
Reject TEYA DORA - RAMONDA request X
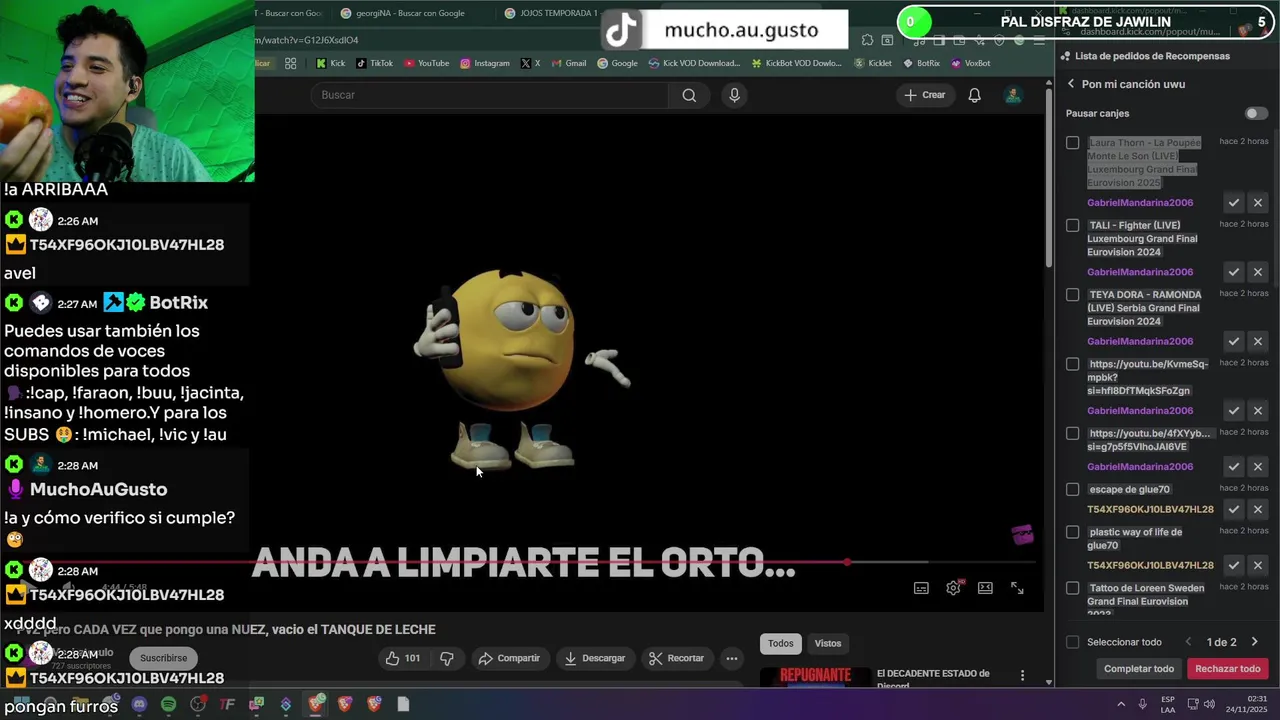[x=1258, y=341]
